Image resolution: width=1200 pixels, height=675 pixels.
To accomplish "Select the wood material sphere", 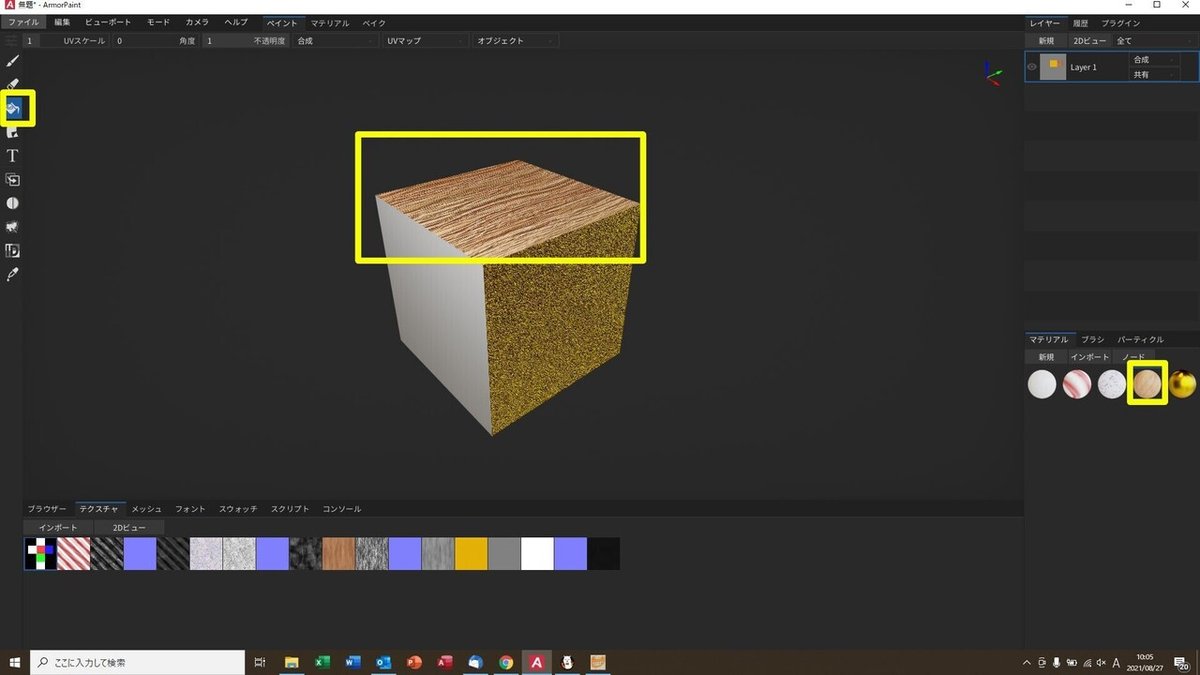I will [x=1146, y=384].
